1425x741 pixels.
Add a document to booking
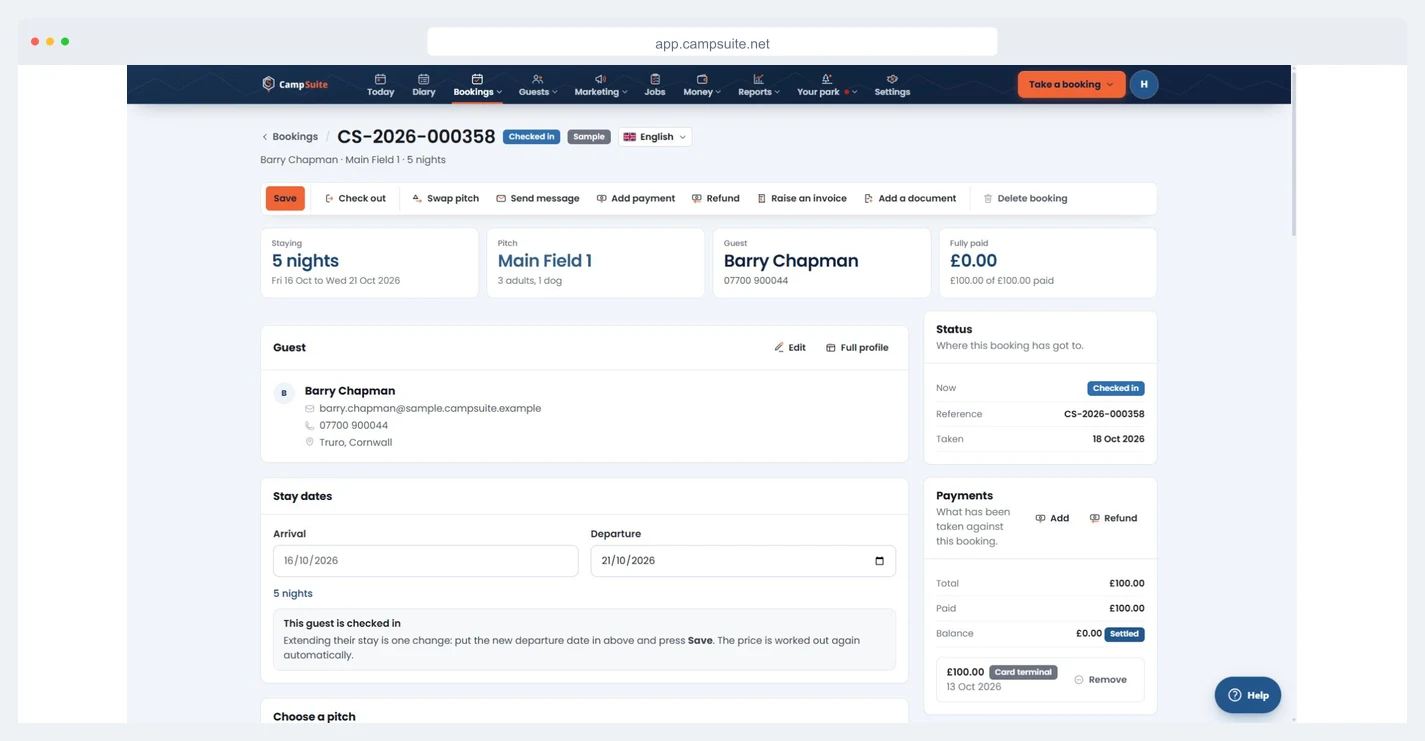click(910, 198)
